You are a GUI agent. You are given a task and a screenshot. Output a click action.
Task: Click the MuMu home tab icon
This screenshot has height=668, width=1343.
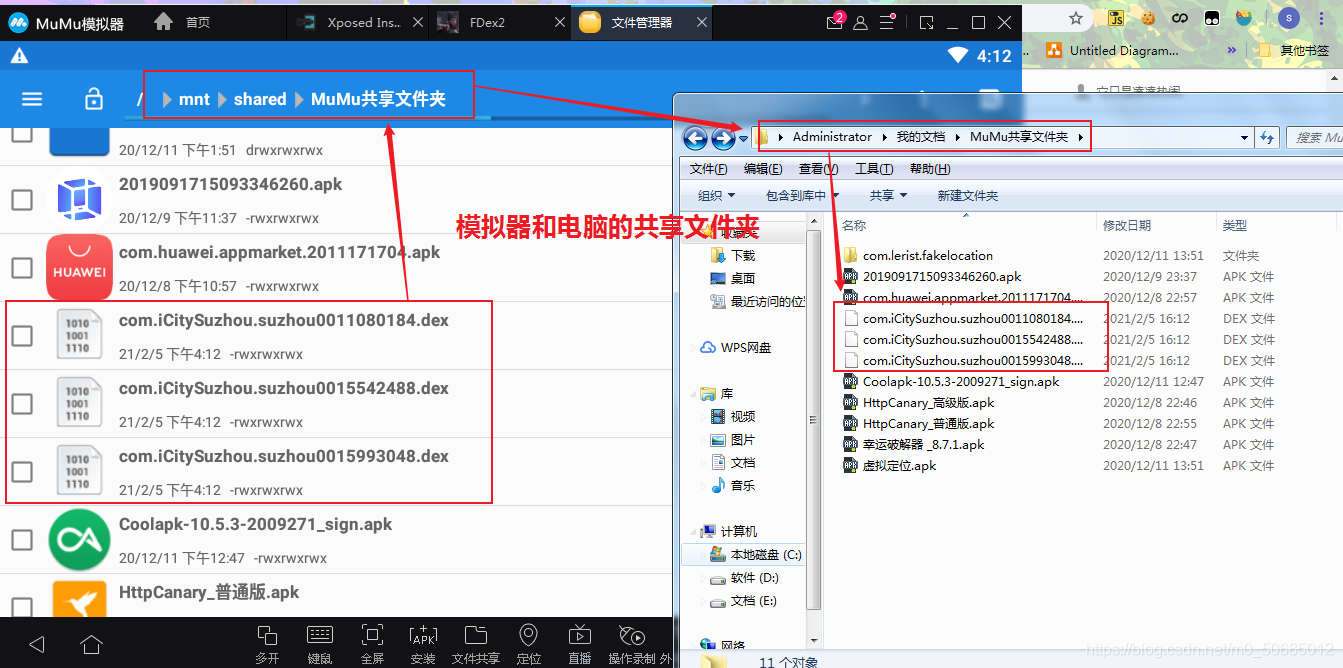tap(164, 22)
